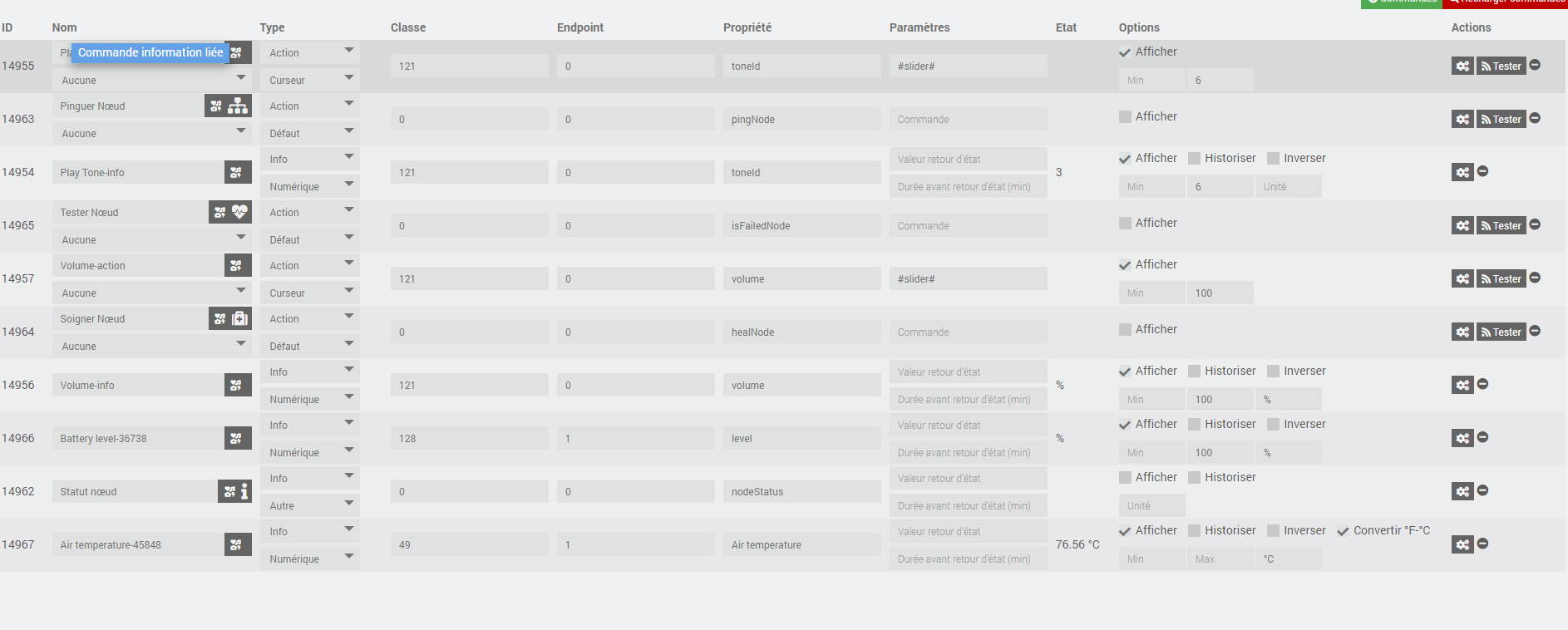Check Afficher for Soigner Nœud command
This screenshot has width=1568, height=630.
tap(1125, 329)
